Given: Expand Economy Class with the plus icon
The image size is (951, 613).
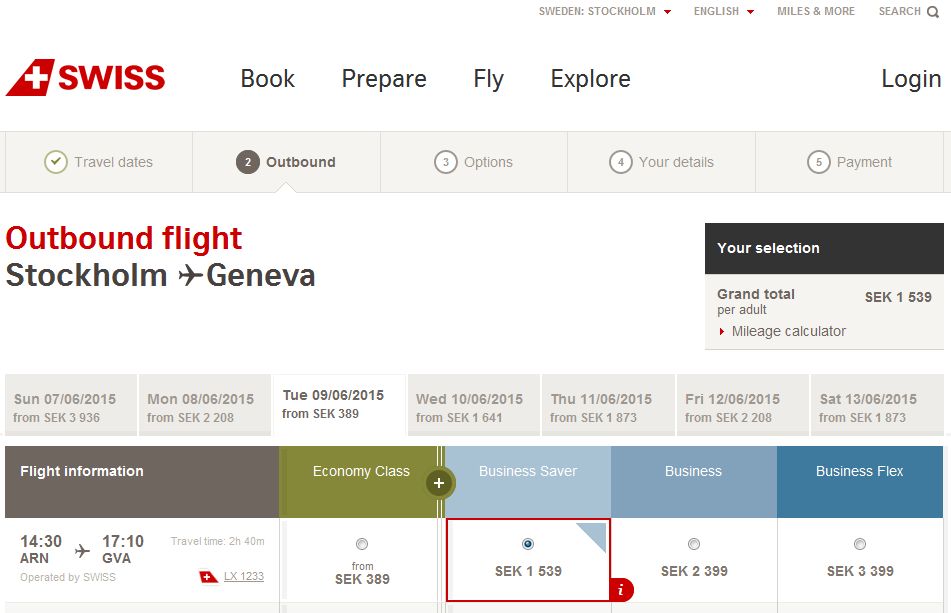Looking at the screenshot, I should [x=439, y=483].
